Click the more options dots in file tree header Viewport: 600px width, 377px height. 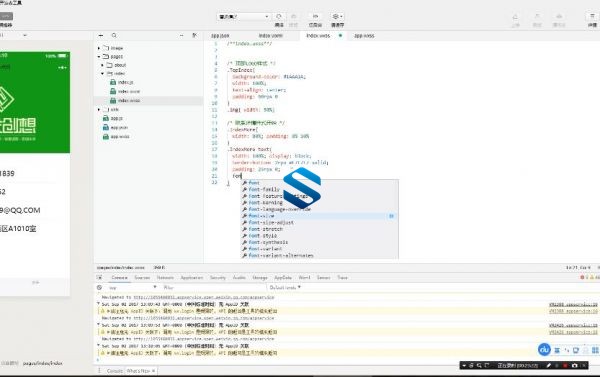coord(181,35)
